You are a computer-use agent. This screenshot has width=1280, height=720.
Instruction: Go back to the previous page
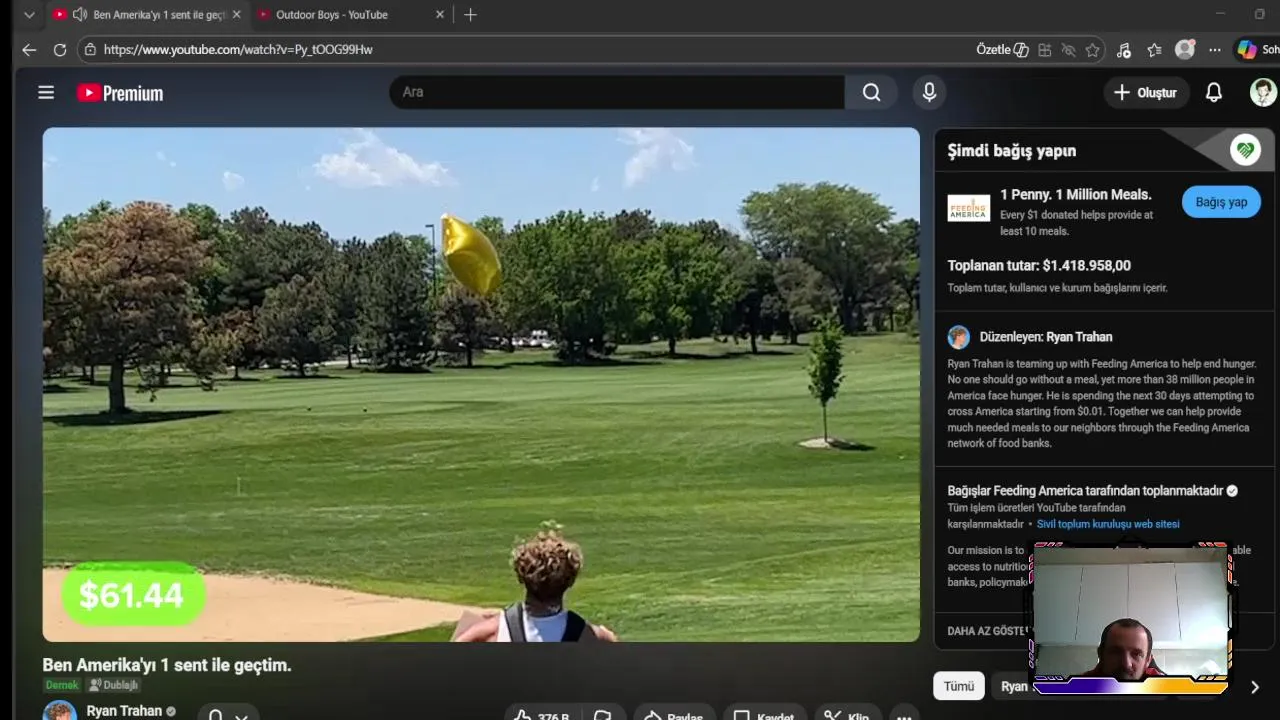(29, 50)
